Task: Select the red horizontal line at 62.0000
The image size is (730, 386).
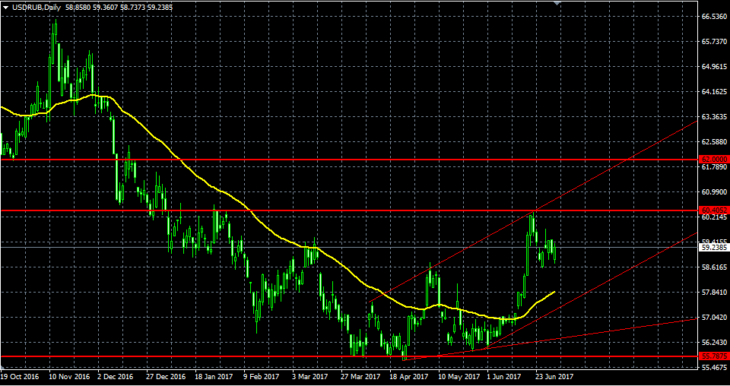Action: (349, 159)
